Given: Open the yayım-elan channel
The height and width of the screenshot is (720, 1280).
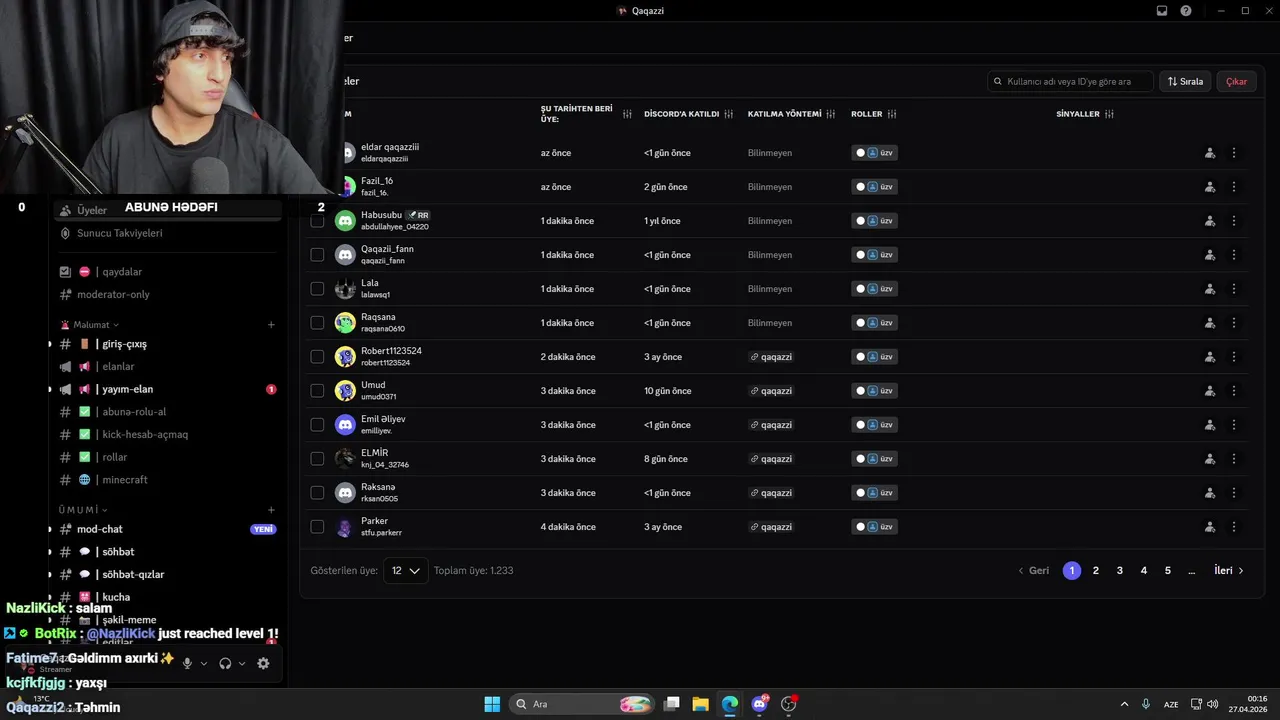Looking at the screenshot, I should [167, 389].
